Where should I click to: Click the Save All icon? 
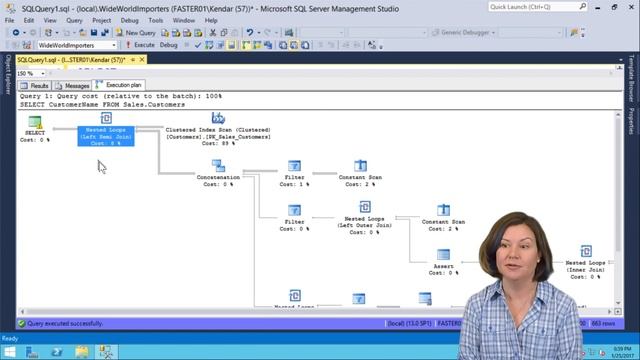[105, 33]
